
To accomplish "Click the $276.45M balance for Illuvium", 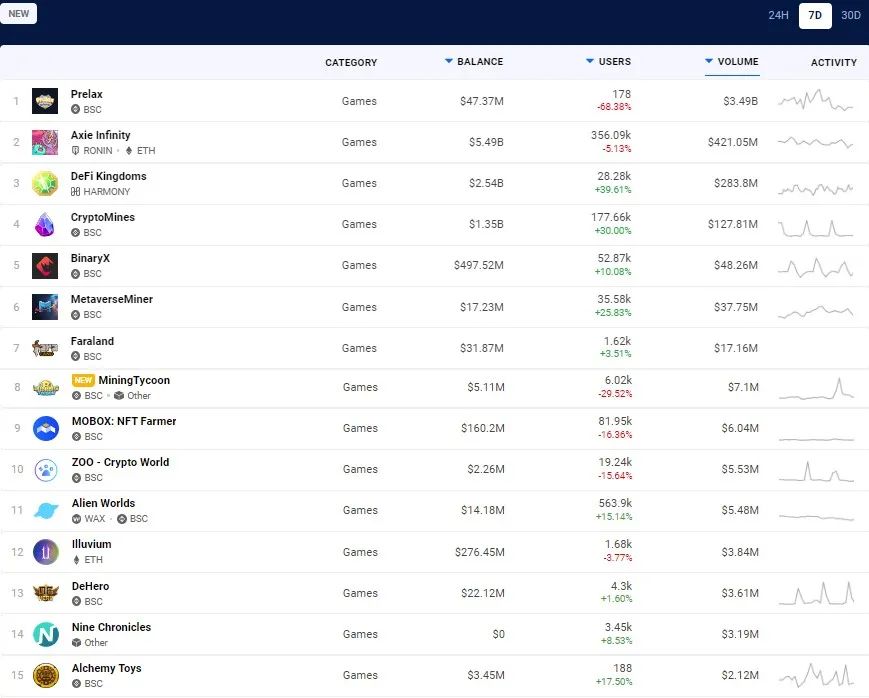I will pyautogui.click(x=480, y=552).
